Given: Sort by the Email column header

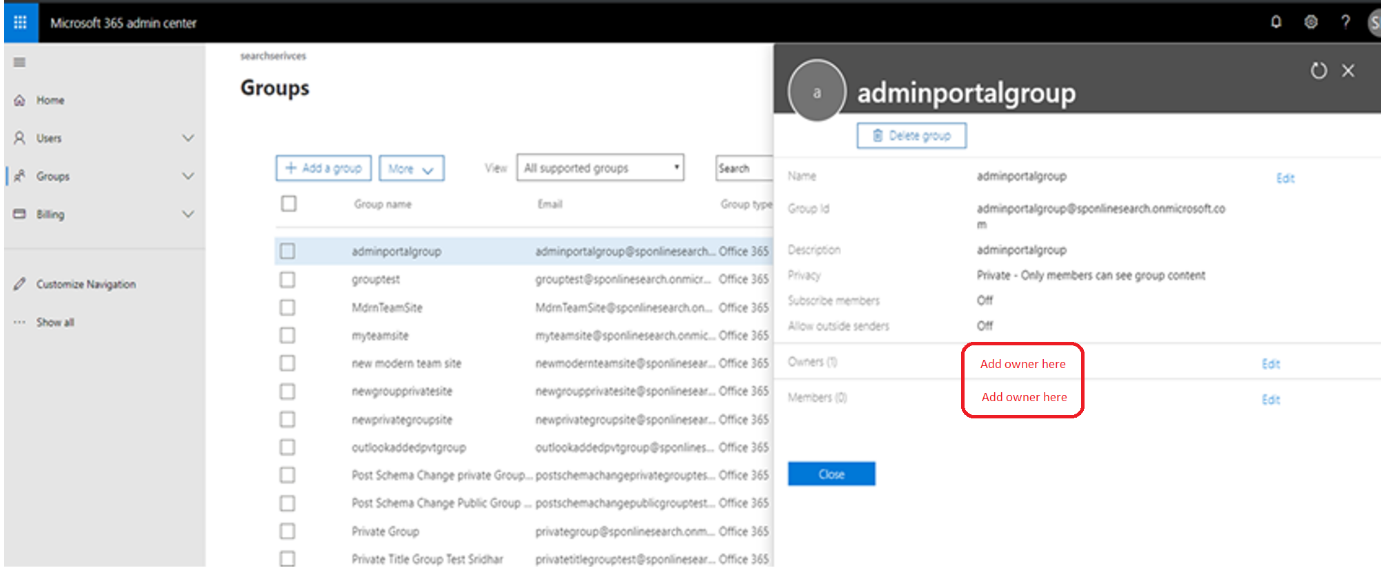Looking at the screenshot, I should [x=549, y=204].
